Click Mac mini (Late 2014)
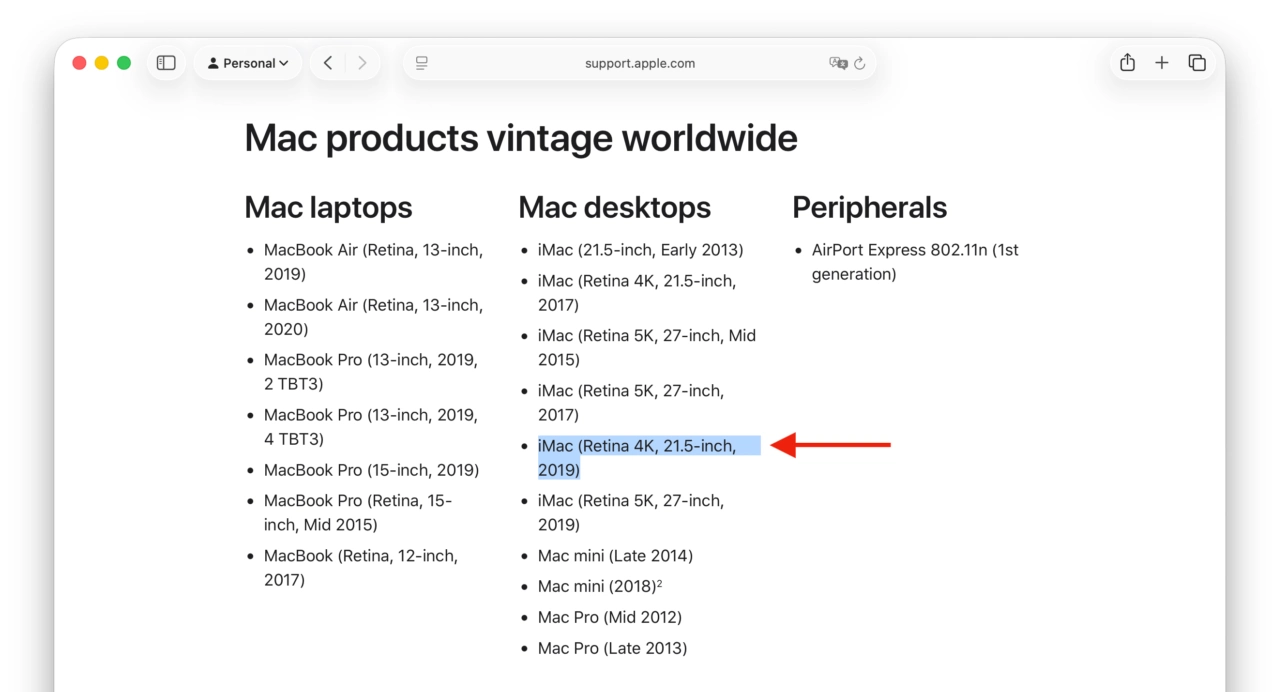Screen dimensions: 1280x692 coord(615,556)
